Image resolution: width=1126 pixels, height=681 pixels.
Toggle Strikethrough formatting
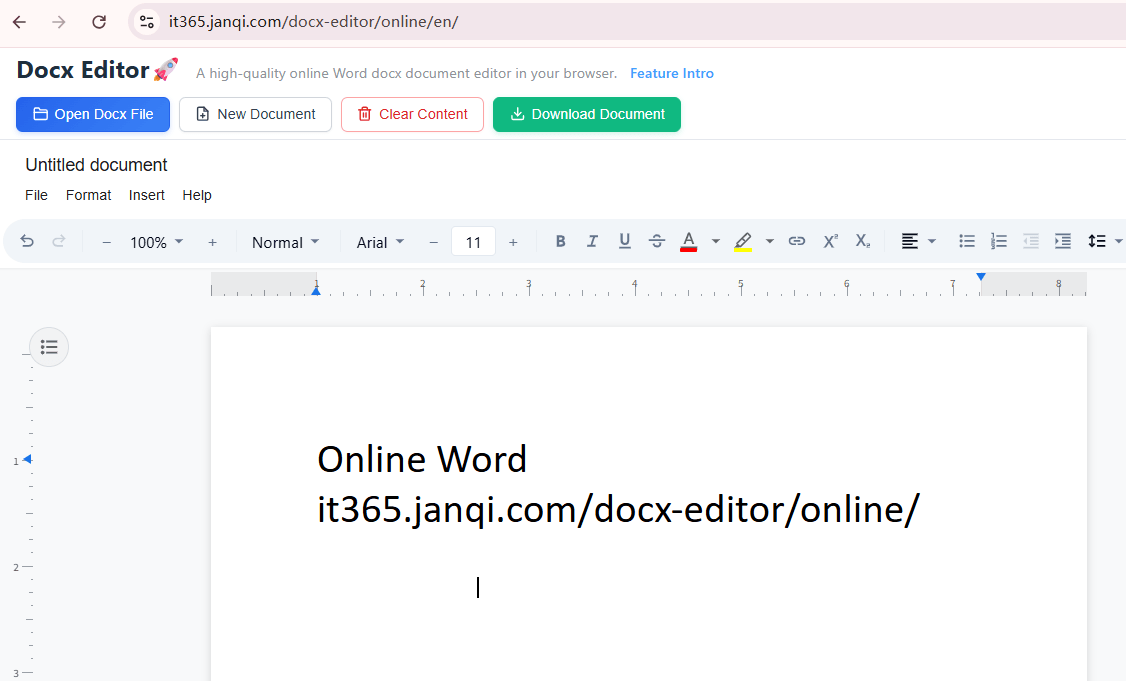[656, 241]
